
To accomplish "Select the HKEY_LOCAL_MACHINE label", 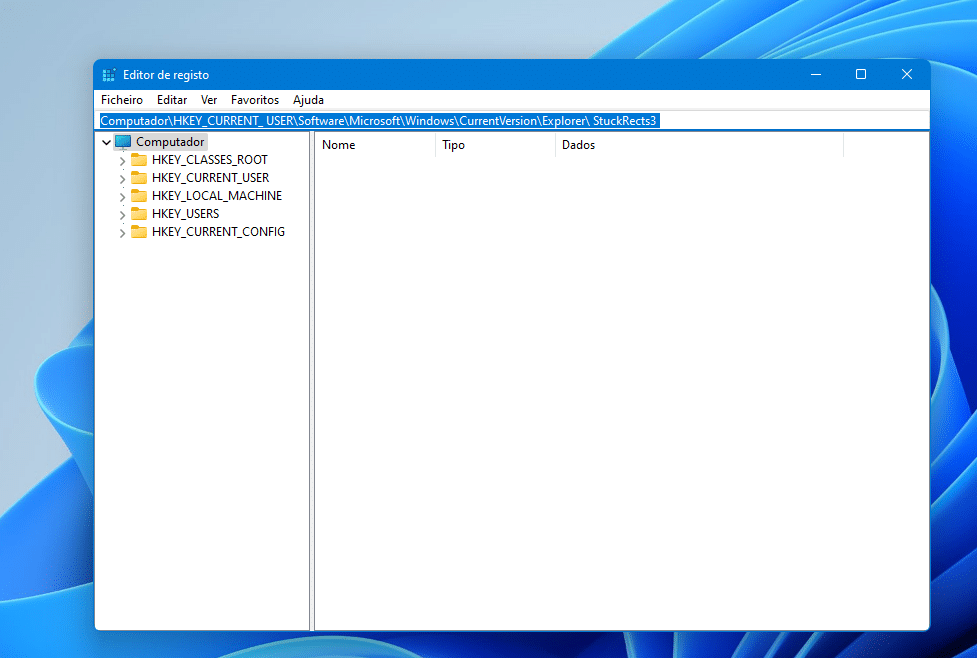I will click(x=217, y=196).
